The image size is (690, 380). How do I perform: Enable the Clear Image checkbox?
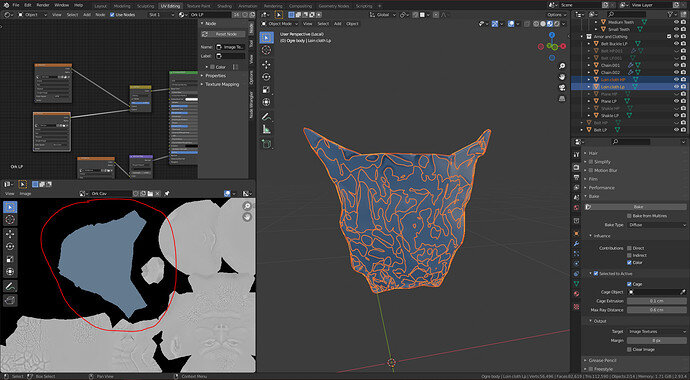[x=629, y=349]
